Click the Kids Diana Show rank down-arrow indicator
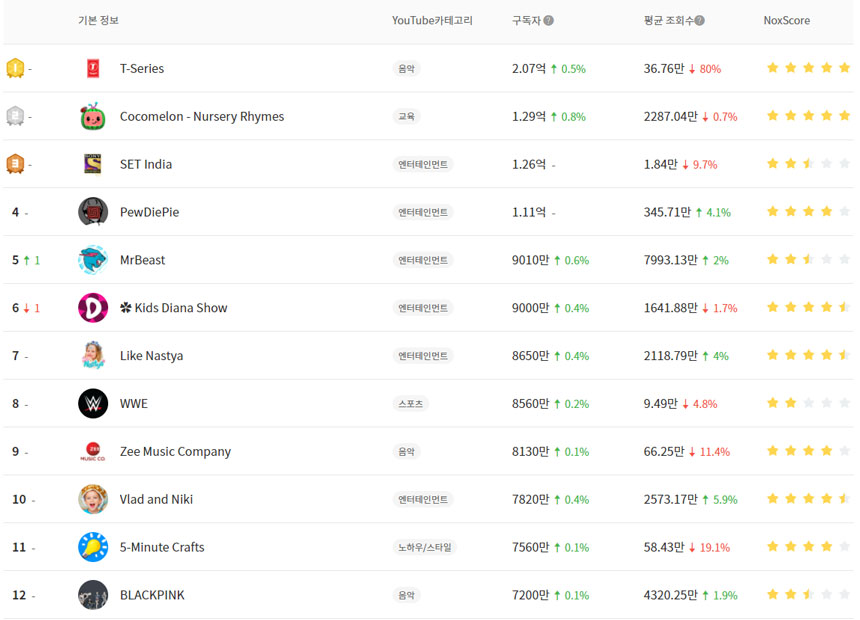The height and width of the screenshot is (620, 860). pyautogui.click(x=26, y=308)
